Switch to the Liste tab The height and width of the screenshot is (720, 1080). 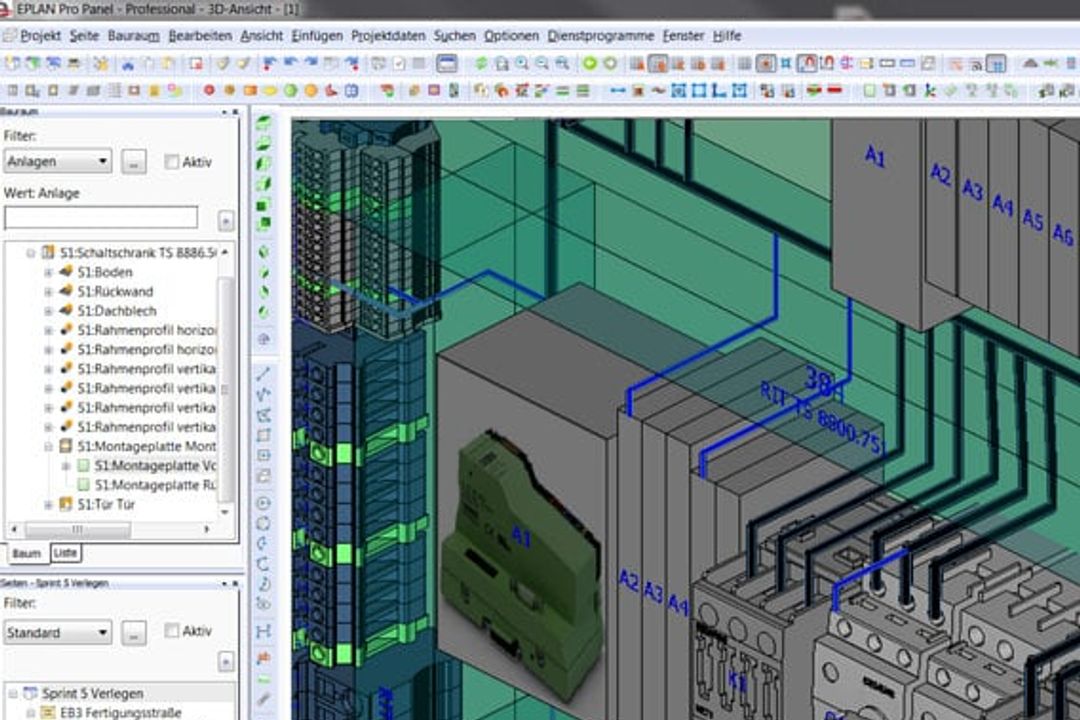[x=65, y=553]
